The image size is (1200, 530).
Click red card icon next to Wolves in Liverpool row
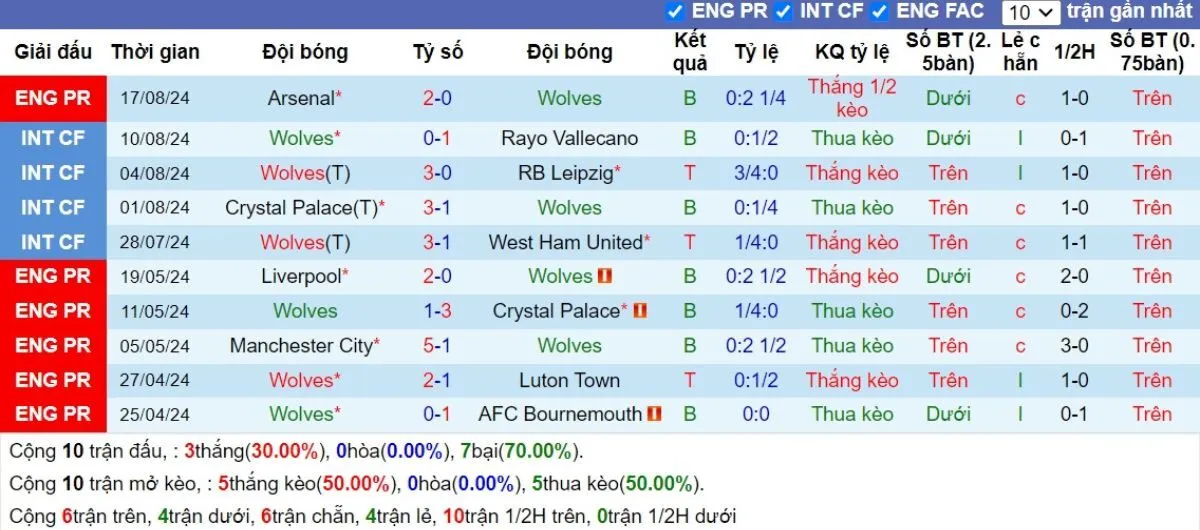pyautogui.click(x=604, y=277)
